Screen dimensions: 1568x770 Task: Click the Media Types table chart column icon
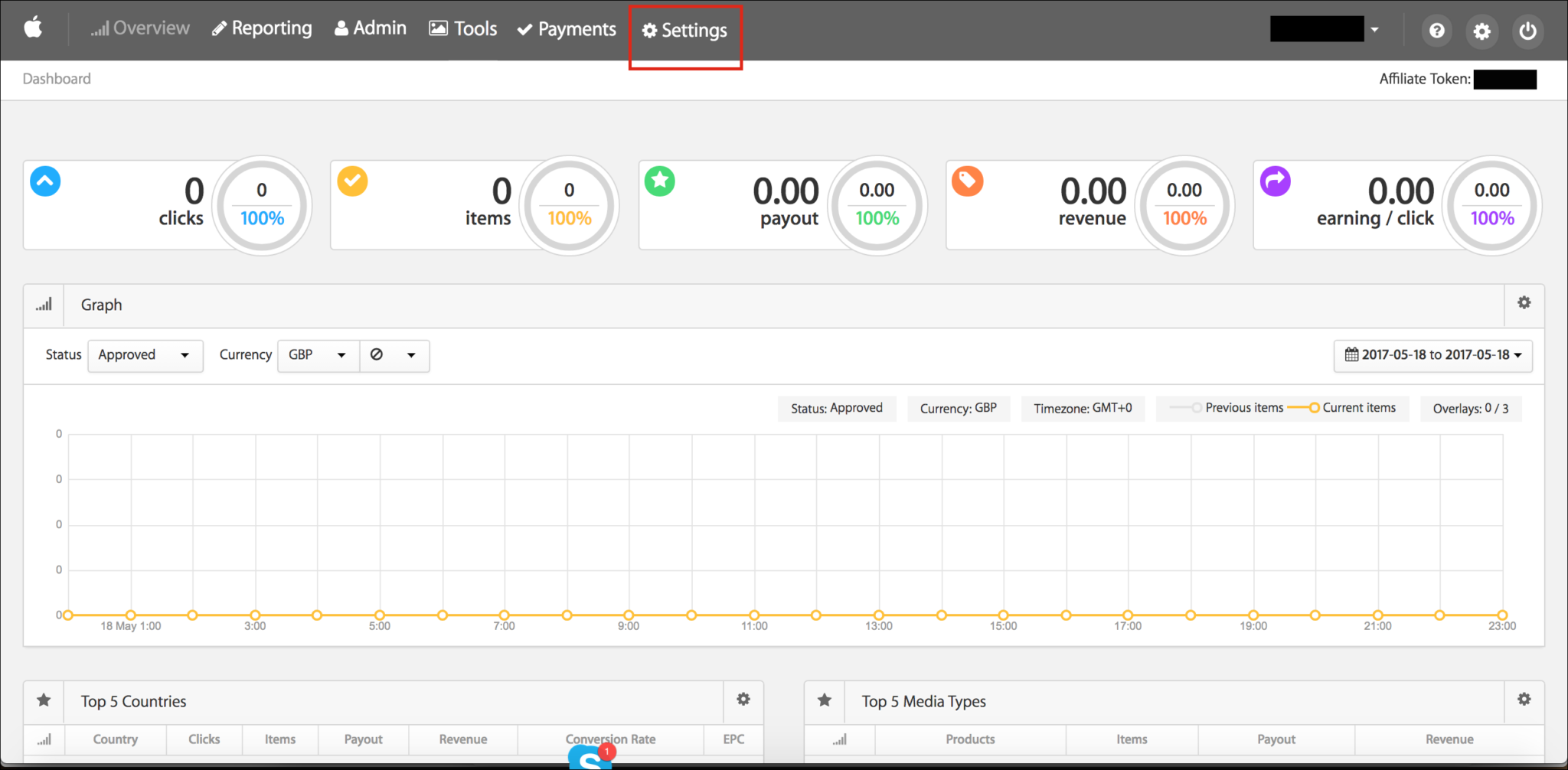click(840, 739)
